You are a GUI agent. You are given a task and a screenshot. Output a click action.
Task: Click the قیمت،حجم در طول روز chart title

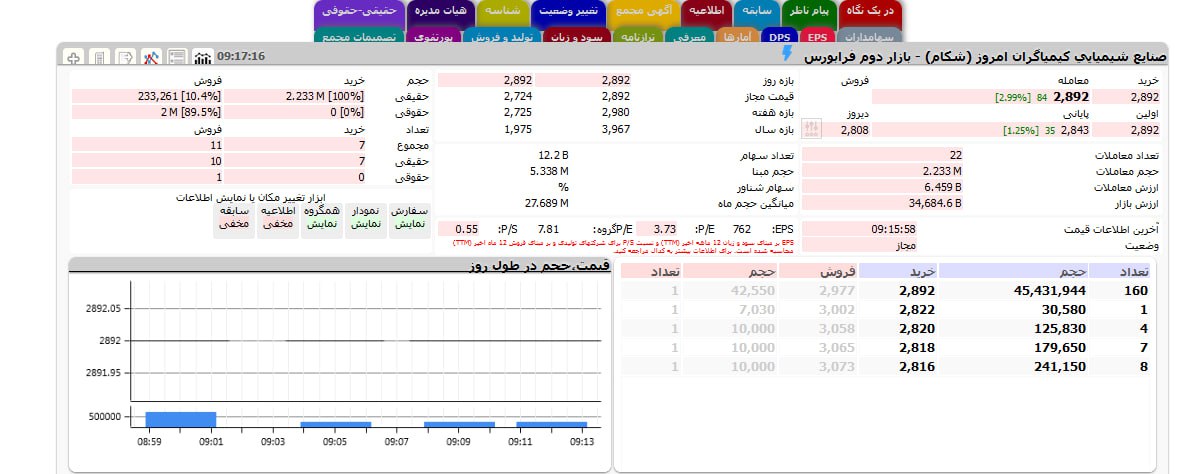537,265
